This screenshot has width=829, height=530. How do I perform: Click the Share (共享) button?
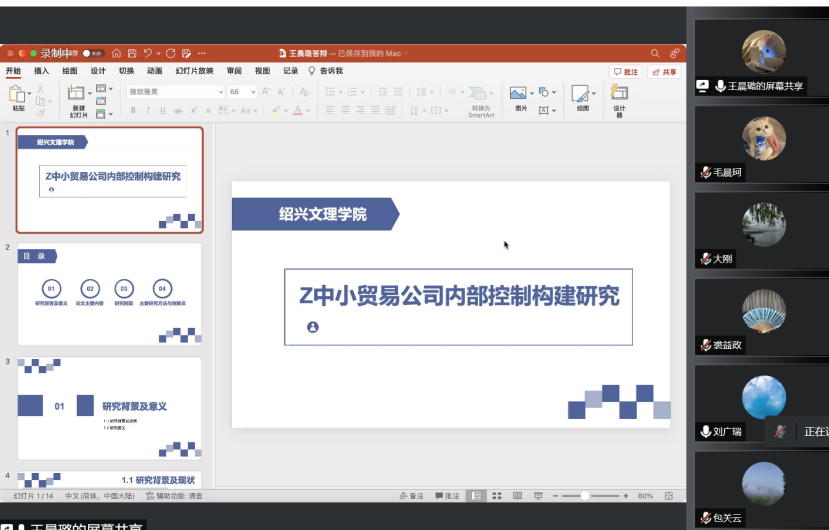point(664,72)
